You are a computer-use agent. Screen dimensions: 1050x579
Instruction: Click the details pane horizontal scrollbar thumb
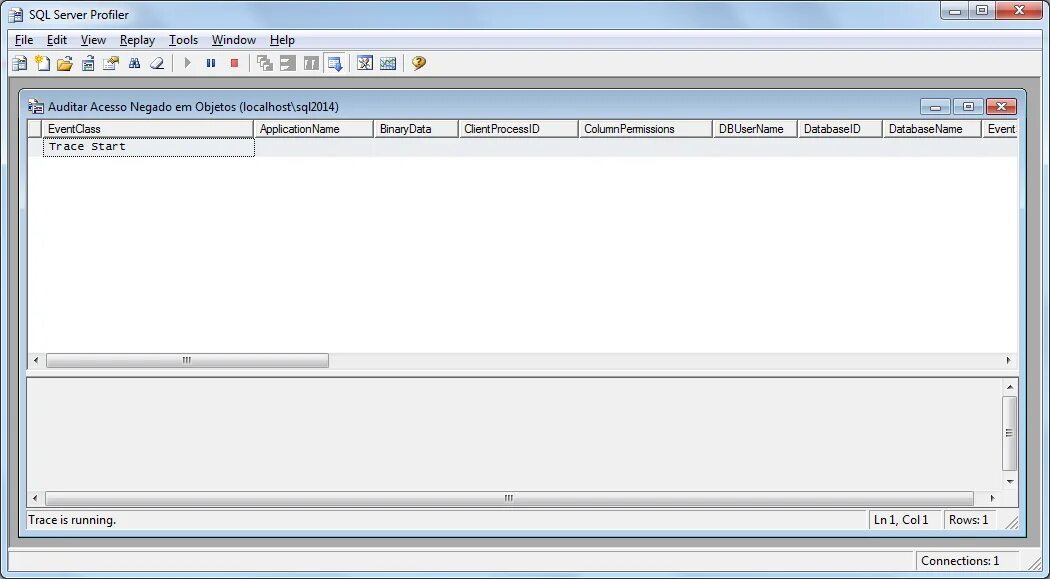[509, 499]
